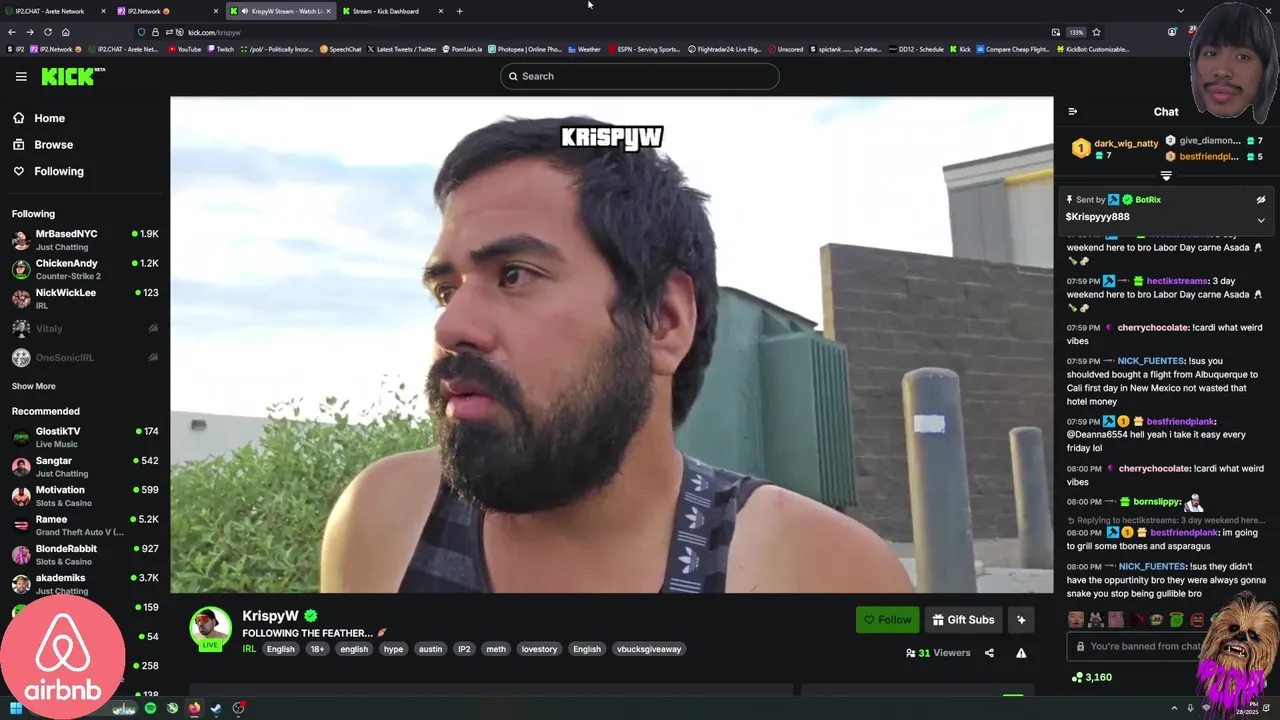Click the green KICK logo

(x=72, y=76)
